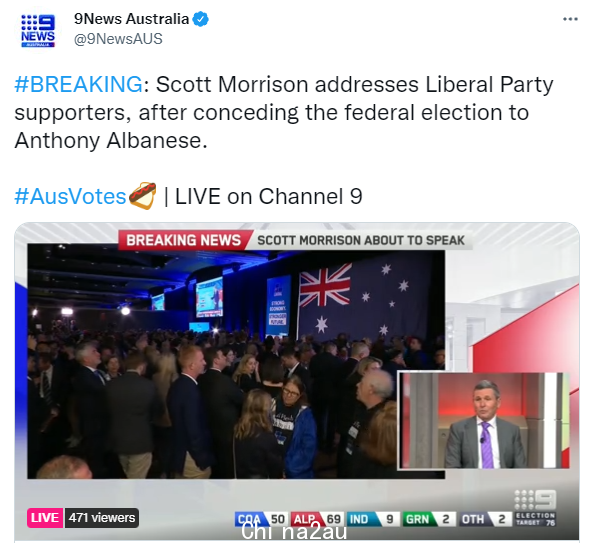Open the 9News Australia profile avatar

[38, 31]
